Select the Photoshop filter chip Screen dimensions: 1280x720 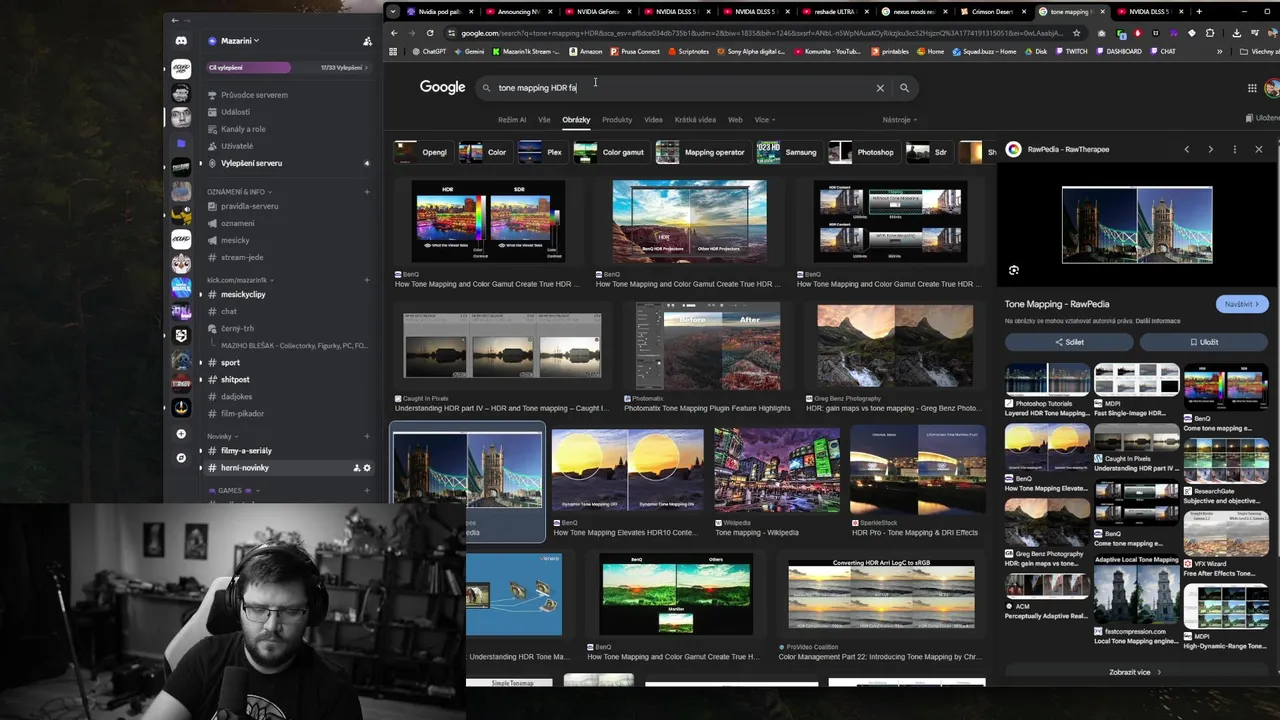coord(863,152)
